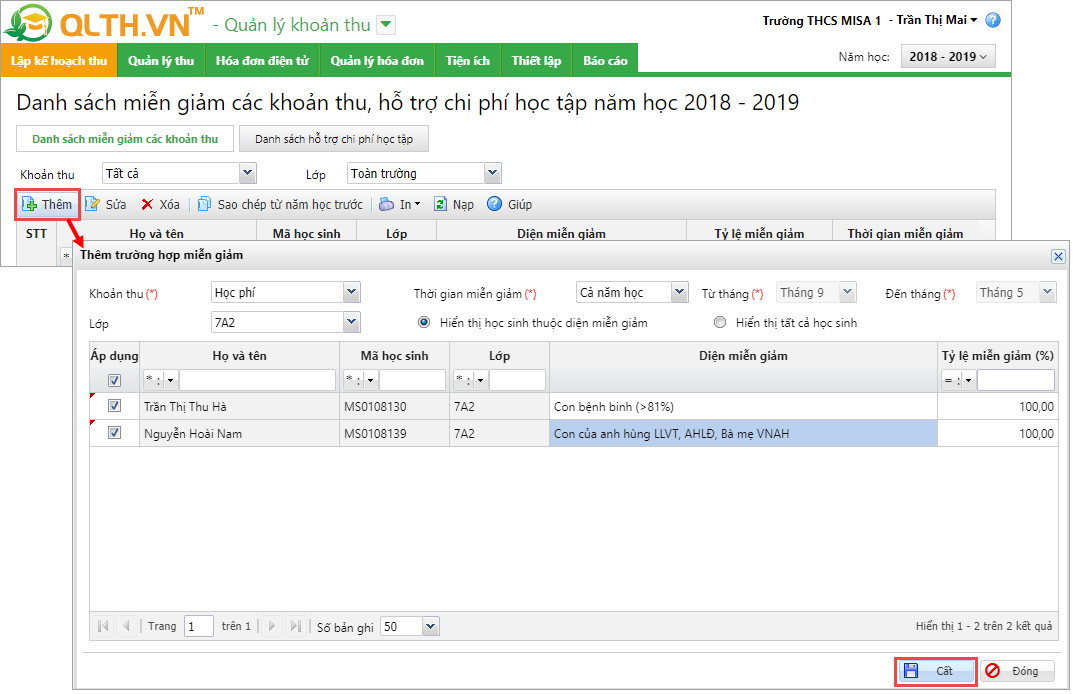1073x694 pixels.
Task: Click the Họ và tên filter input
Action: (x=257, y=380)
